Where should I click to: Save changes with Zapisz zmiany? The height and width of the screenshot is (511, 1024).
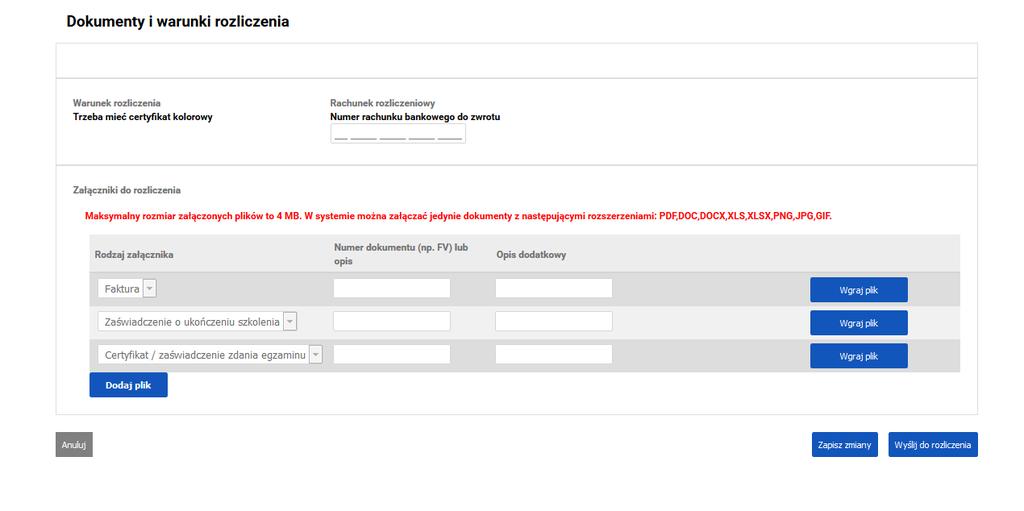[844, 444]
